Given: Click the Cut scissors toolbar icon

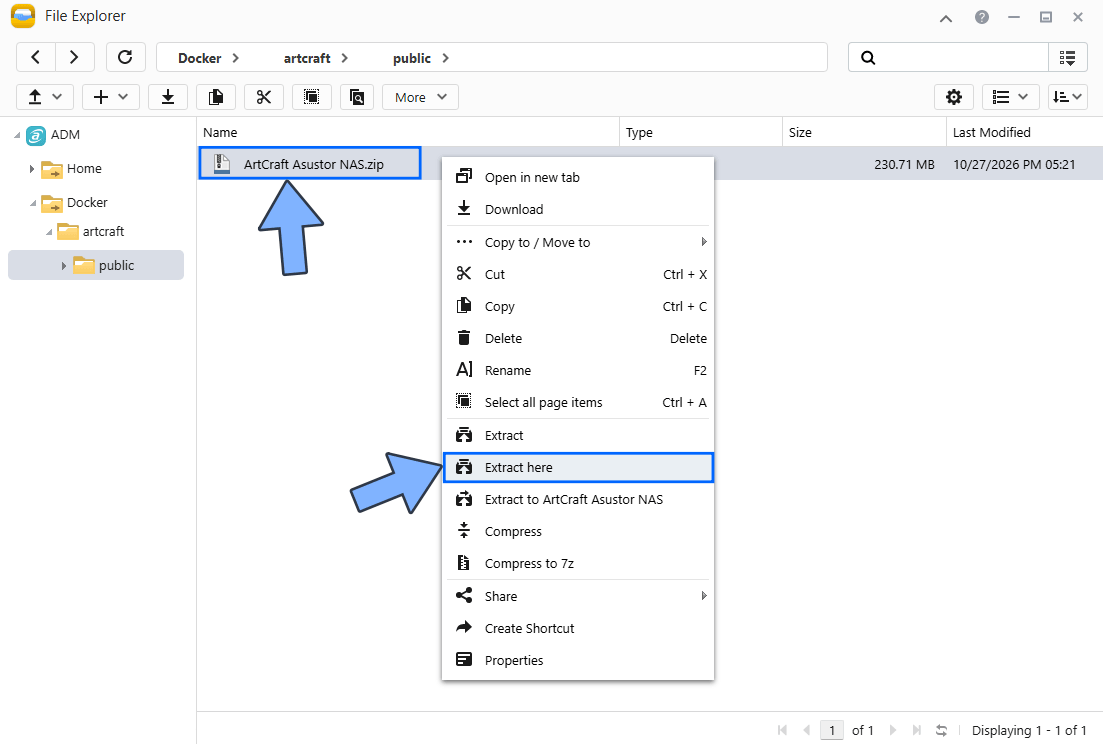Looking at the screenshot, I should [264, 97].
